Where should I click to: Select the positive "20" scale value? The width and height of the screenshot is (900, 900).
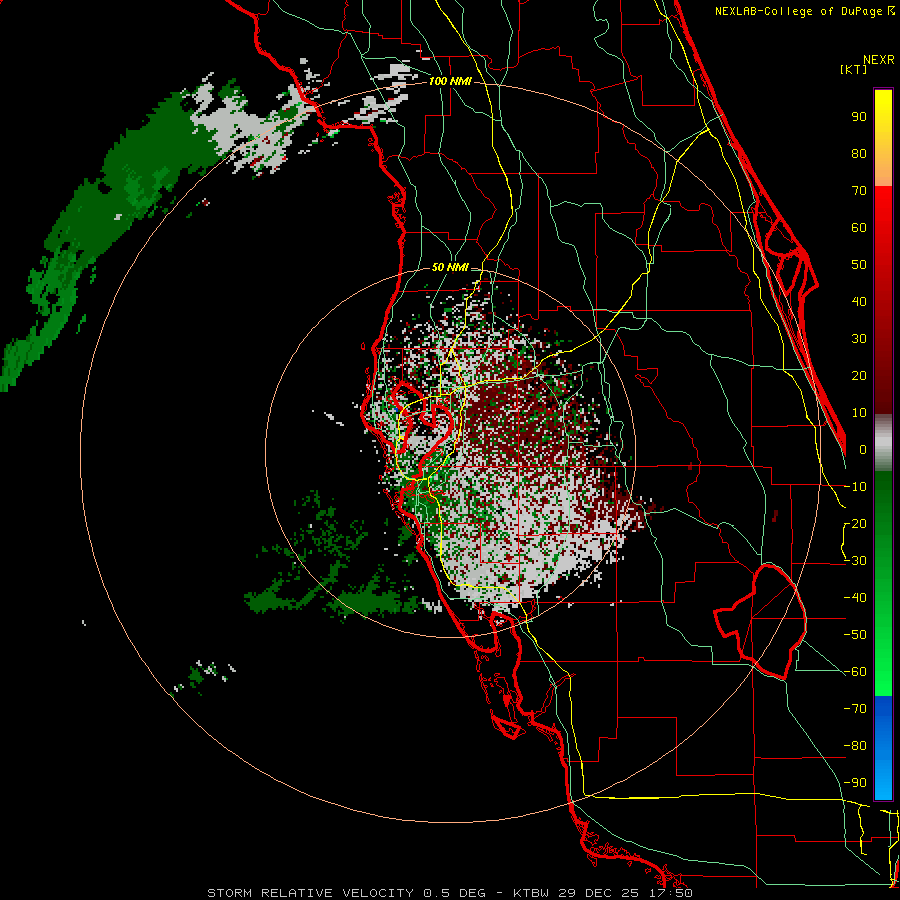click(859, 376)
